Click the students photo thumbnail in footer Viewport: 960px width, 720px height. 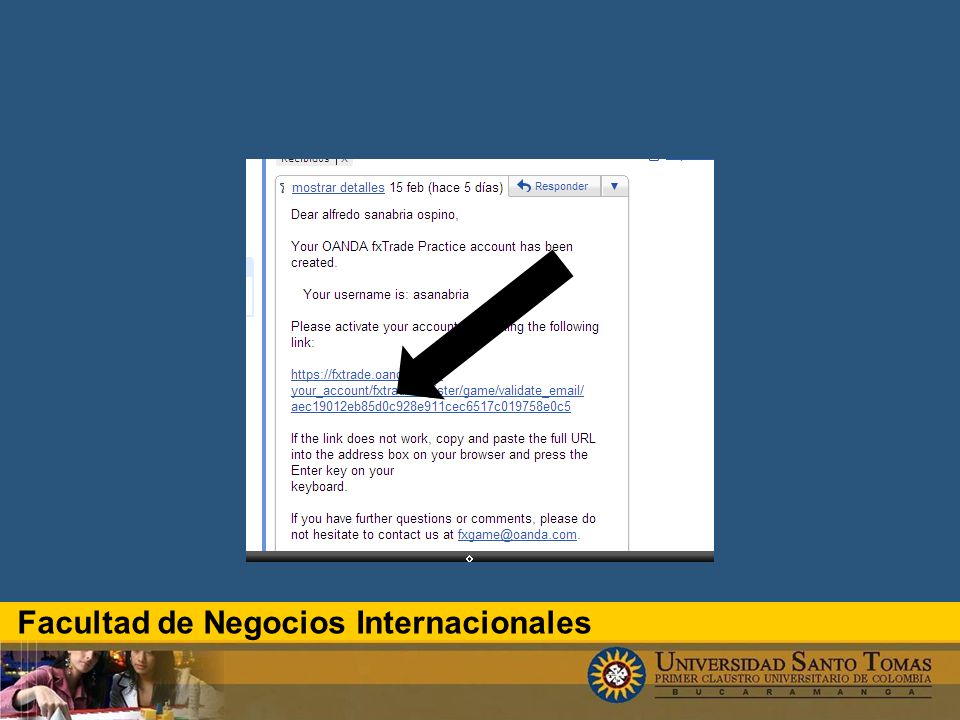(x=112, y=684)
